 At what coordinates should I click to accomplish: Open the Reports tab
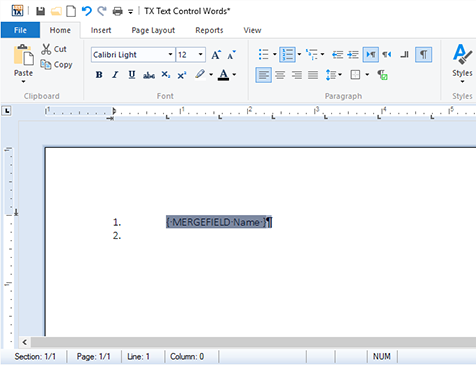(209, 30)
